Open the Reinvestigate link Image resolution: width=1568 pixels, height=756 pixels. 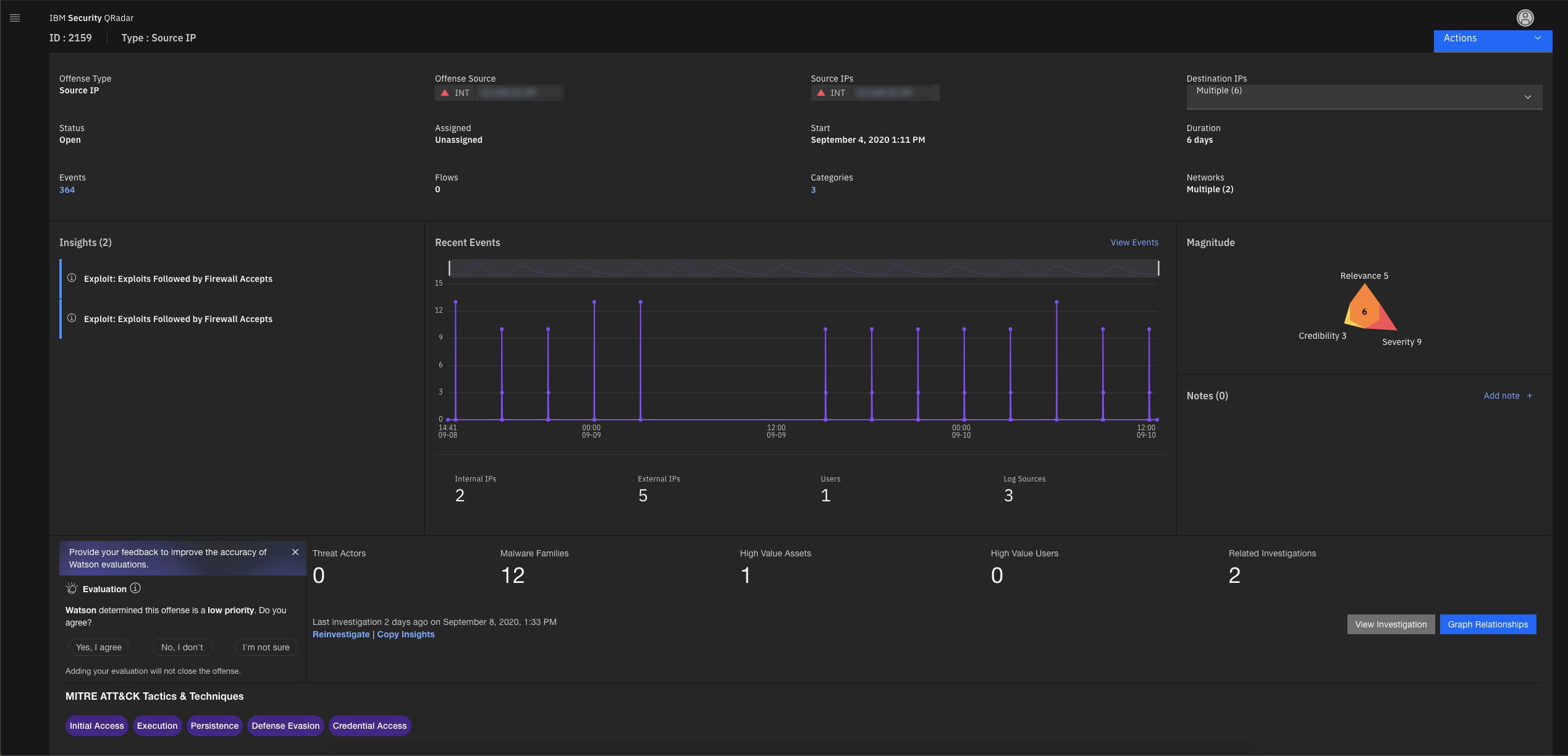click(x=340, y=634)
